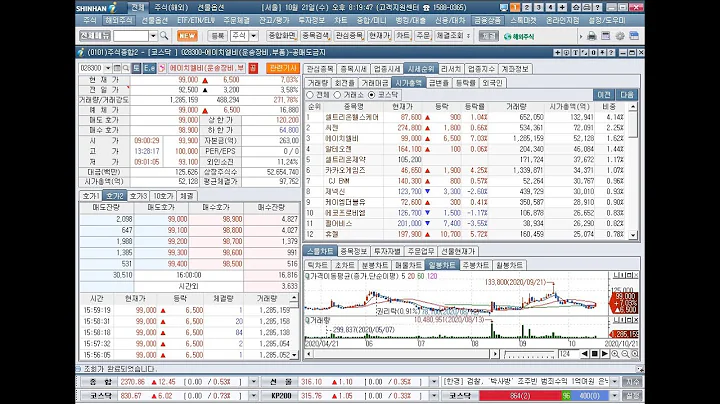Zoom in the chart with the plus magnifier
720x404 pixels.
pos(615,354)
